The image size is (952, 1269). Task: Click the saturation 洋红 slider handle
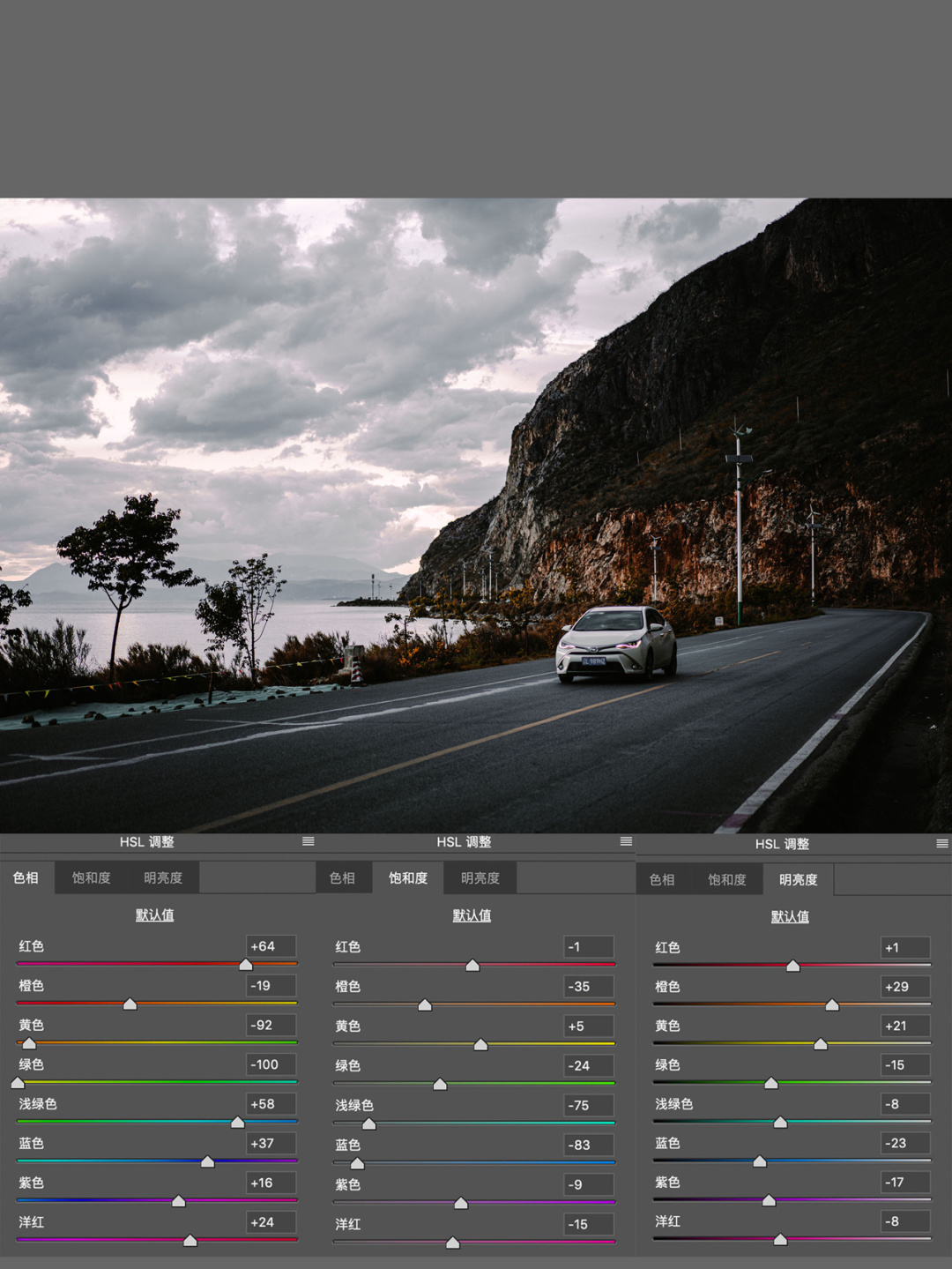tap(453, 1243)
